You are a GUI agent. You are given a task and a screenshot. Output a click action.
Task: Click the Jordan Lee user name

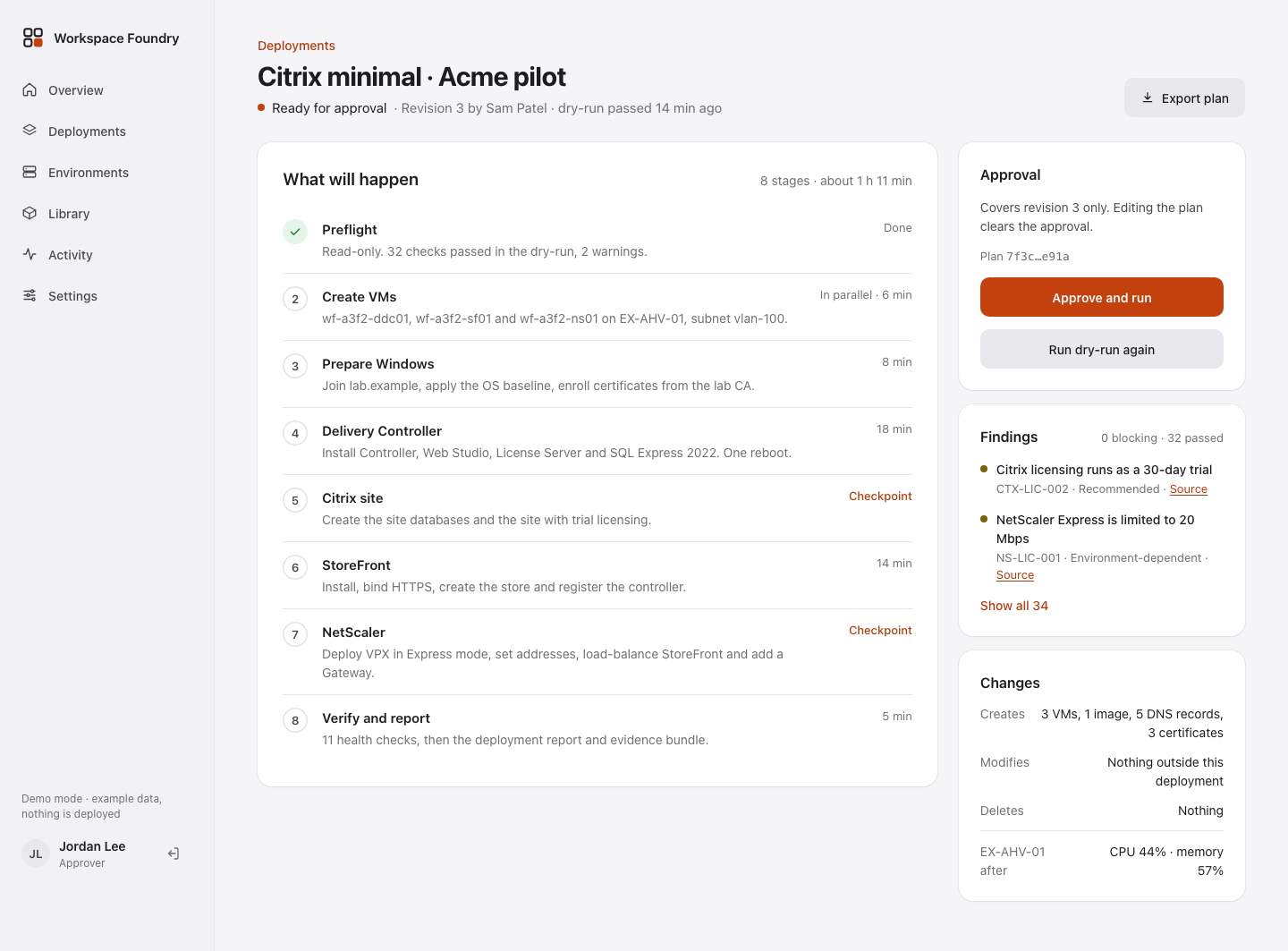pyautogui.click(x=92, y=846)
